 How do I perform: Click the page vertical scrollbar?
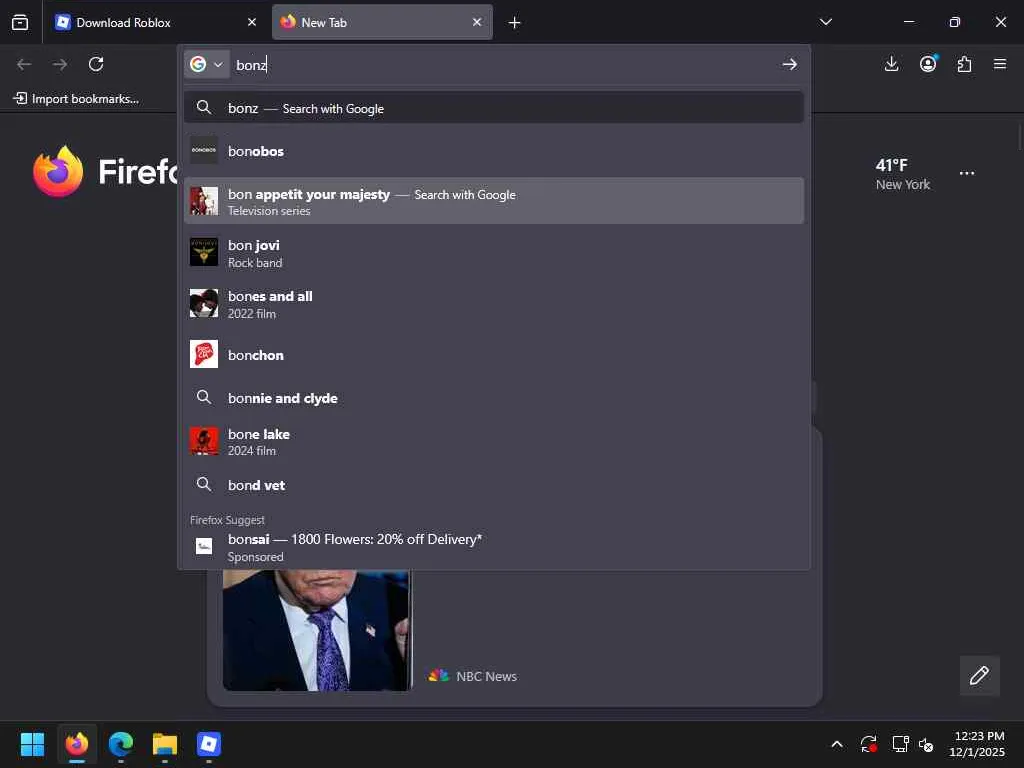click(1019, 138)
